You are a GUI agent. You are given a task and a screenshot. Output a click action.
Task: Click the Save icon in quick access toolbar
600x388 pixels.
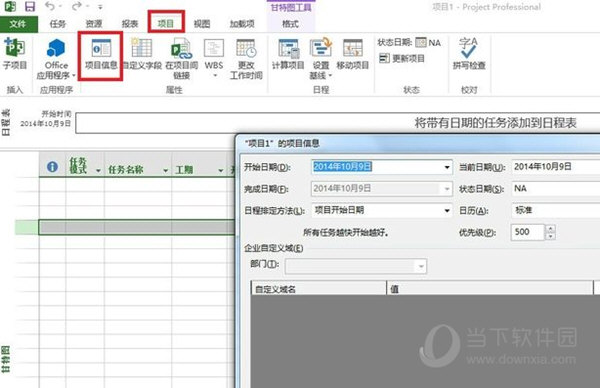tap(29, 7)
